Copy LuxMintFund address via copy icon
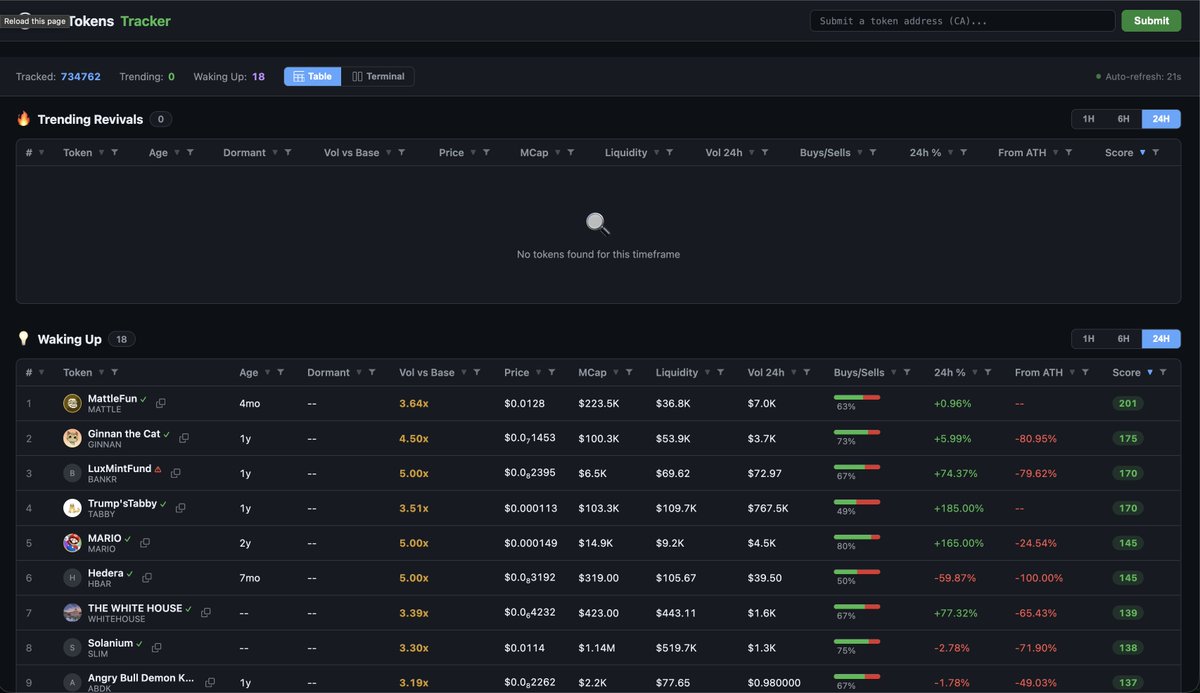 175,473
